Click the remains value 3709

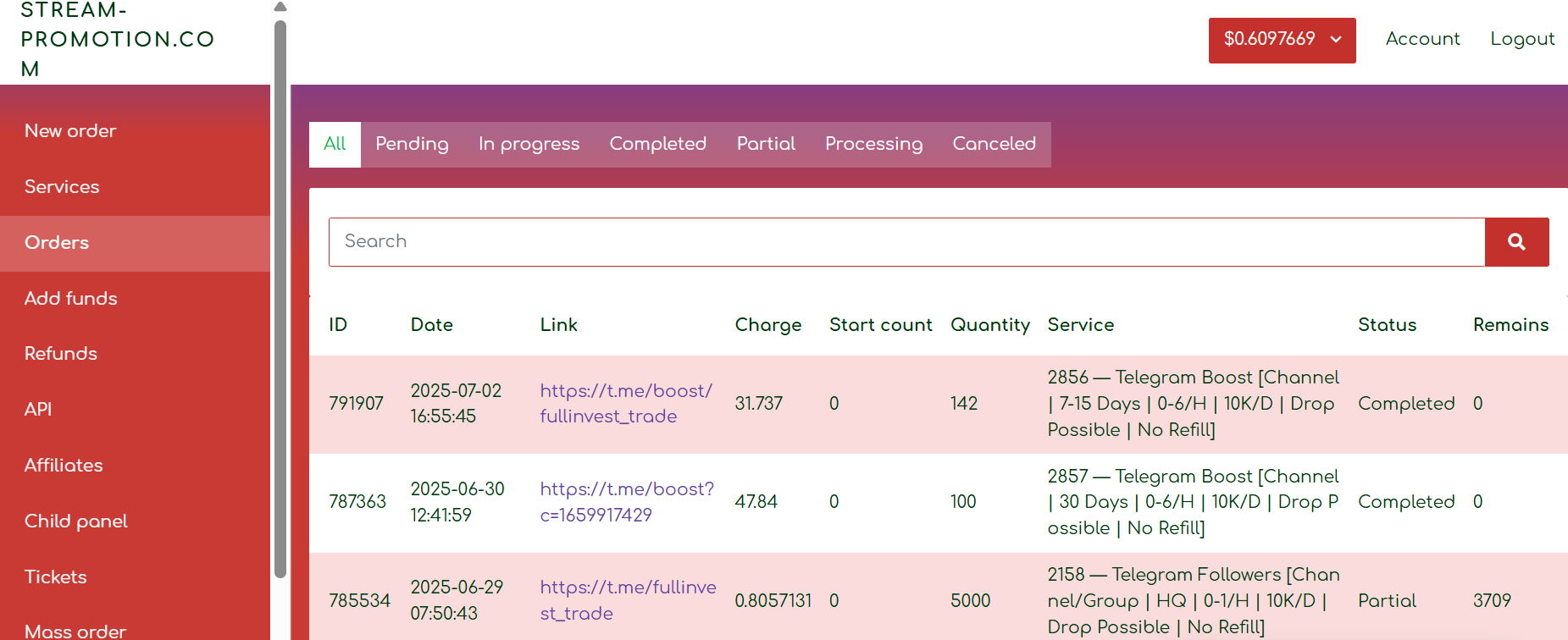pyautogui.click(x=1492, y=601)
